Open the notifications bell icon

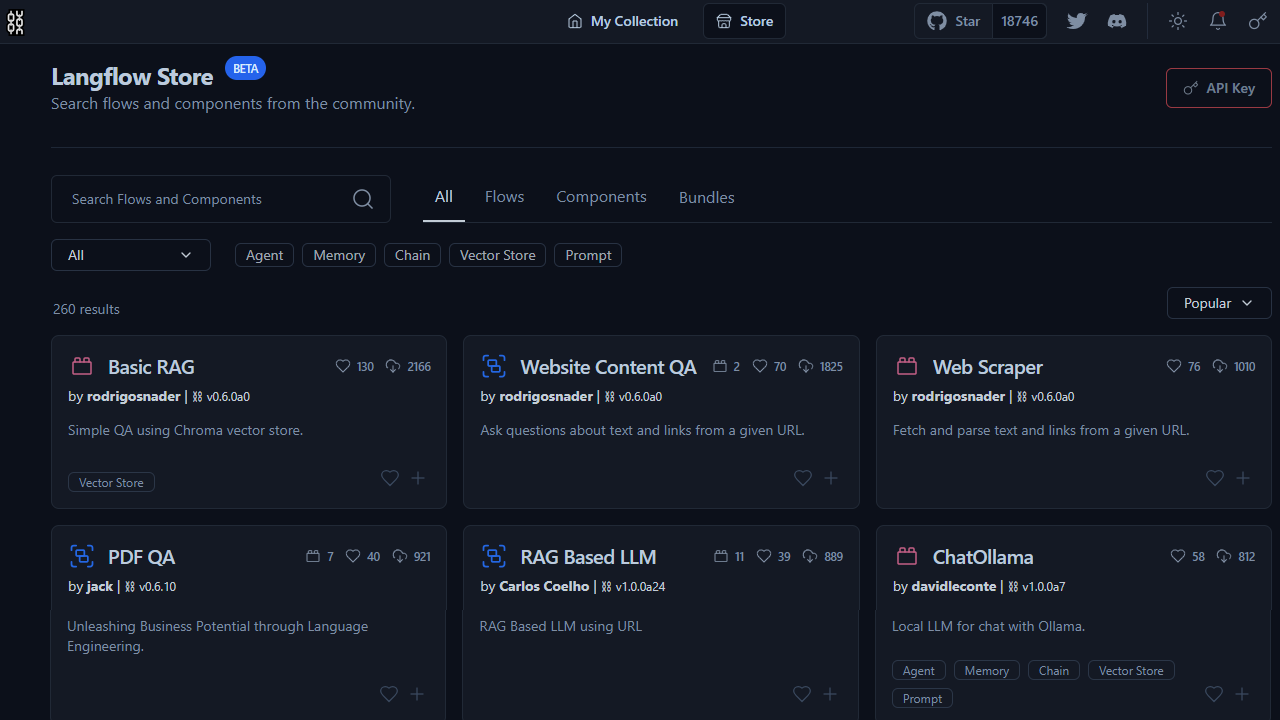[1217, 21]
